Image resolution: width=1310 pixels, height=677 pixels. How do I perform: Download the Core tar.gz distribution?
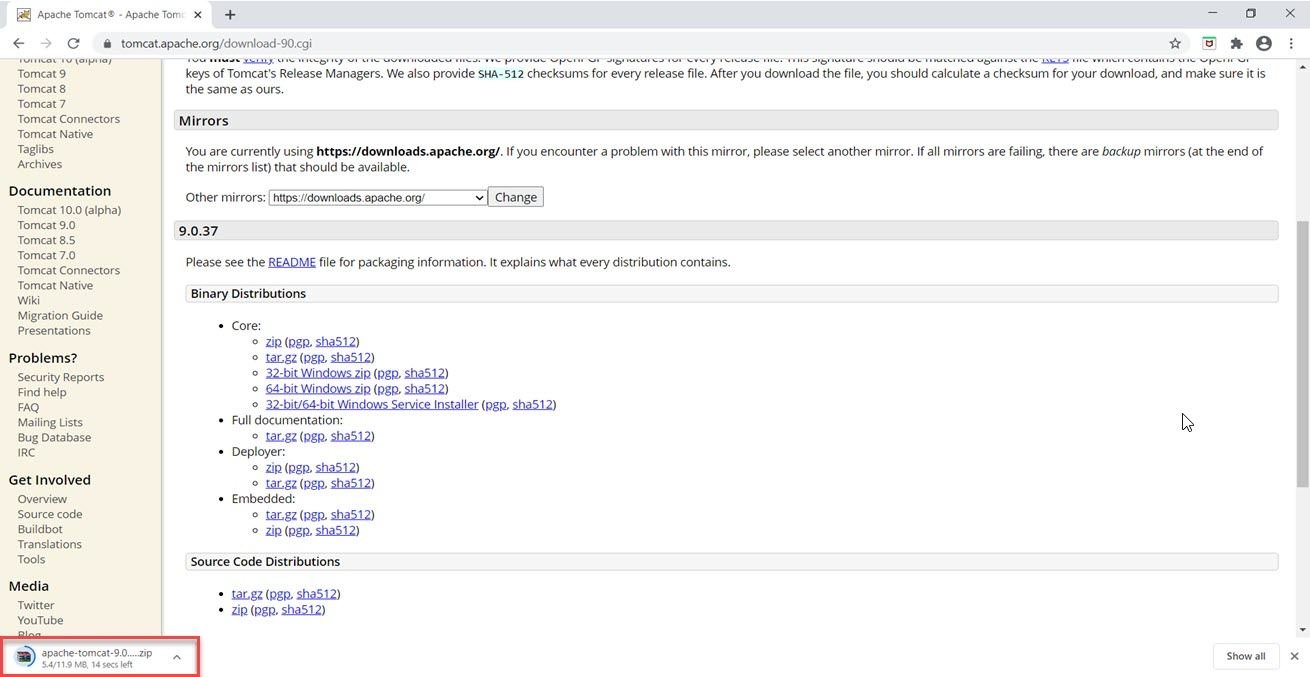pos(281,357)
